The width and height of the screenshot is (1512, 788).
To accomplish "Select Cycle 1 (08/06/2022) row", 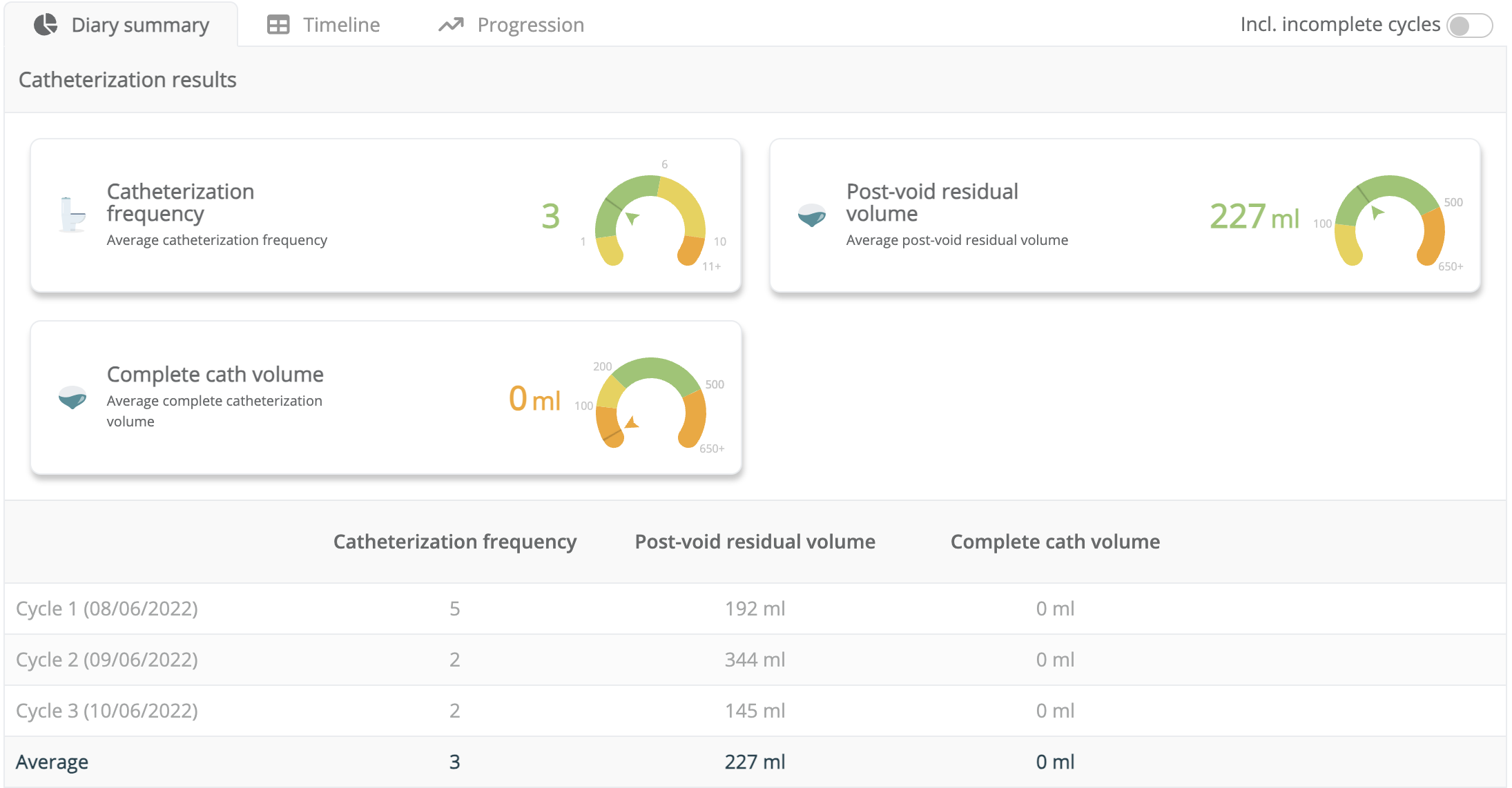I will pos(755,609).
